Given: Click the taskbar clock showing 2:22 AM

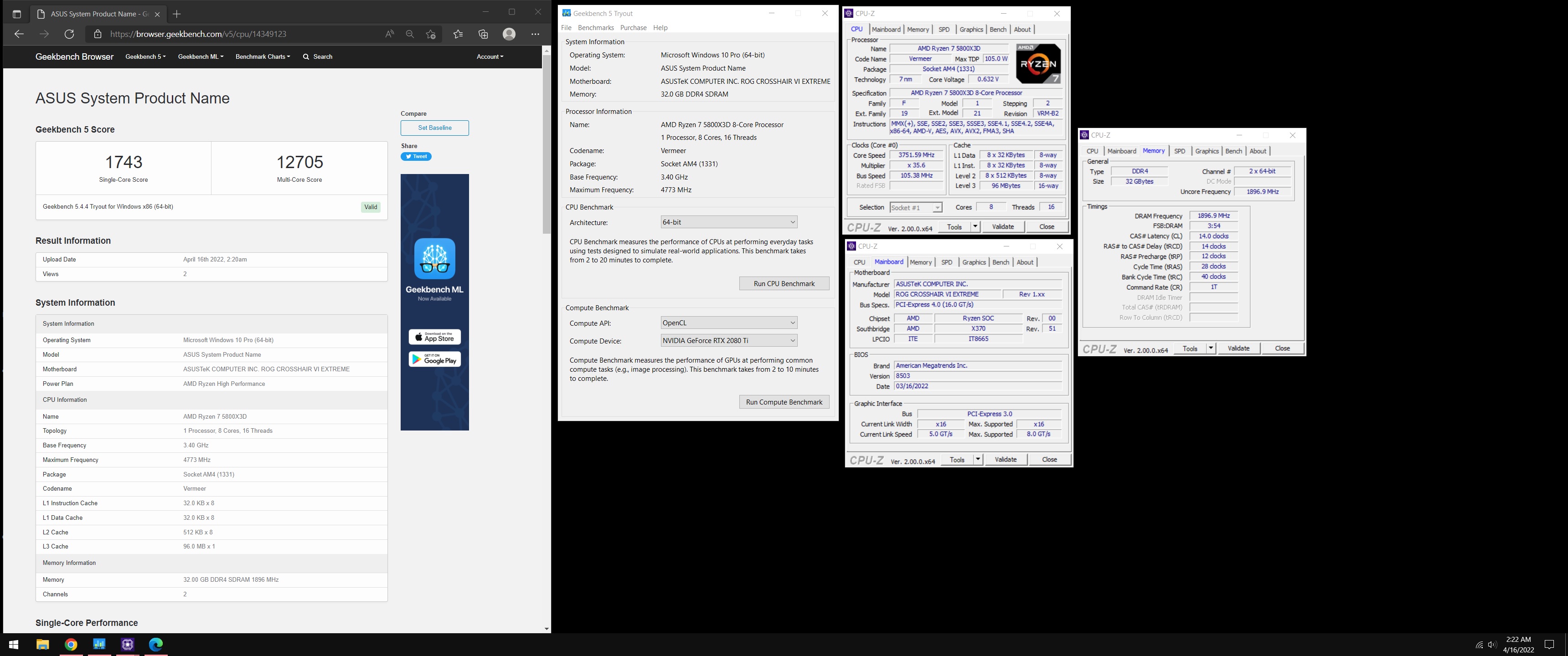Looking at the screenshot, I should [1518, 645].
